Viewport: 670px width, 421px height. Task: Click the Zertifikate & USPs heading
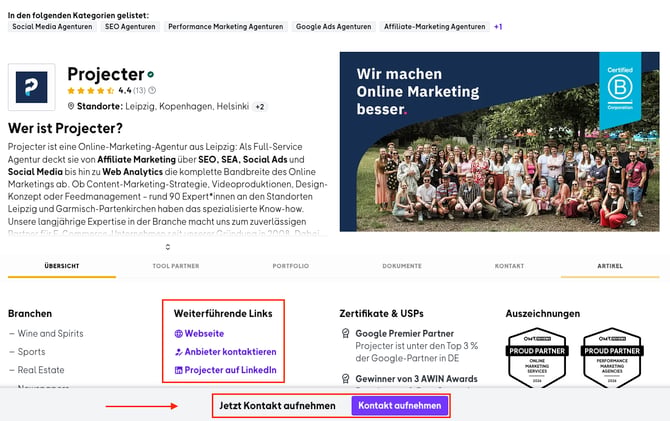click(x=382, y=314)
